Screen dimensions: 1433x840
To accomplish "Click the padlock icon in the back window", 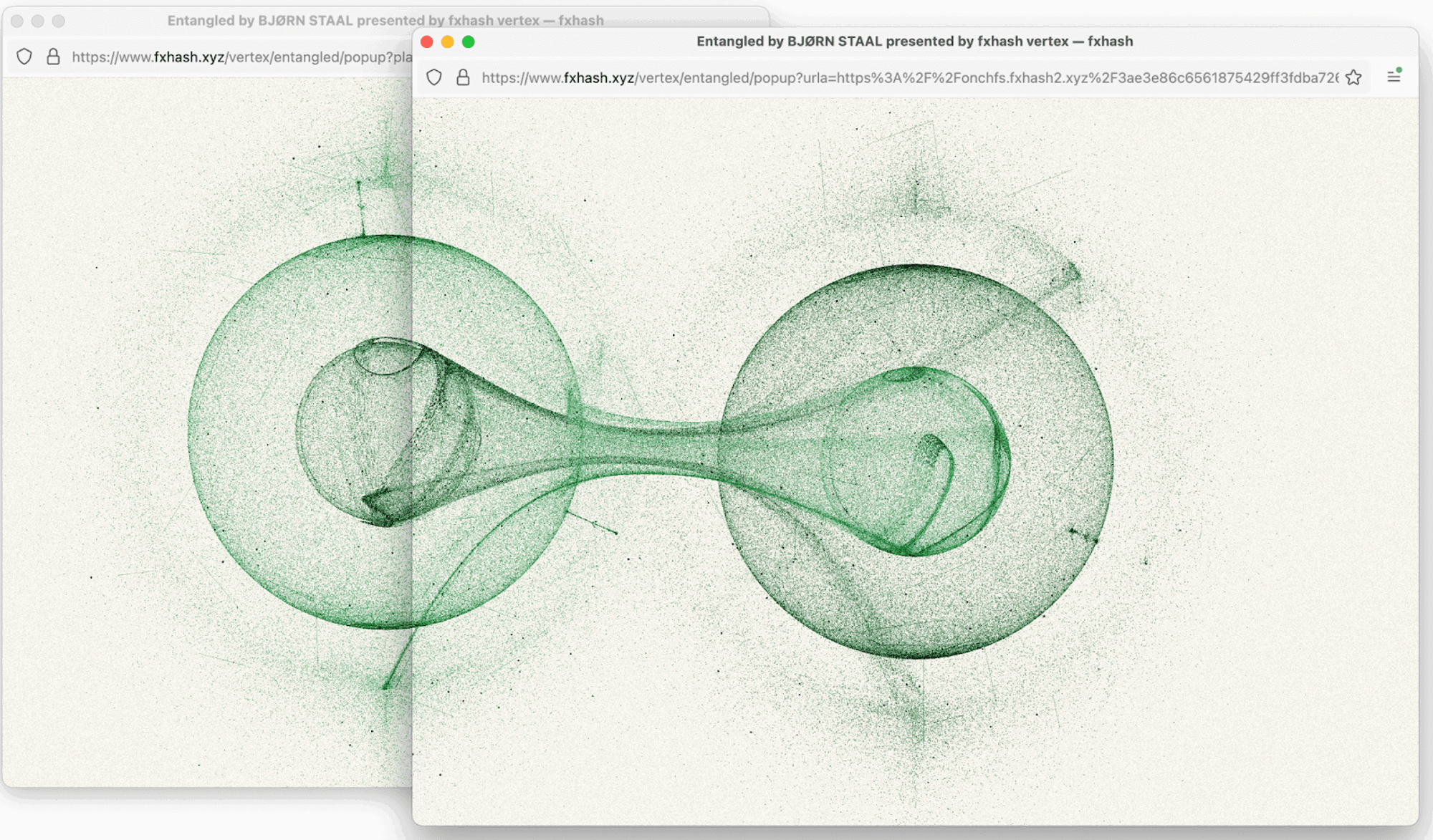I will tap(53, 57).
